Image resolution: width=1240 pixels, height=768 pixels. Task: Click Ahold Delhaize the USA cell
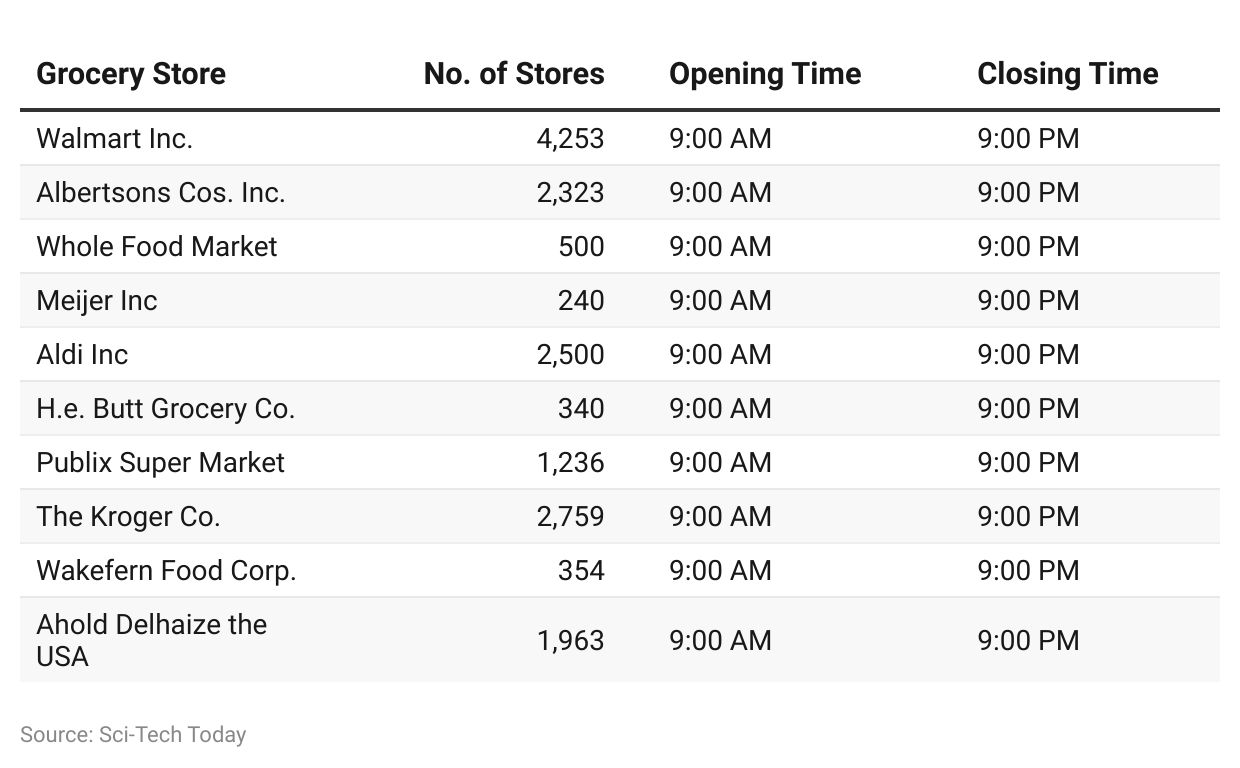(151, 640)
